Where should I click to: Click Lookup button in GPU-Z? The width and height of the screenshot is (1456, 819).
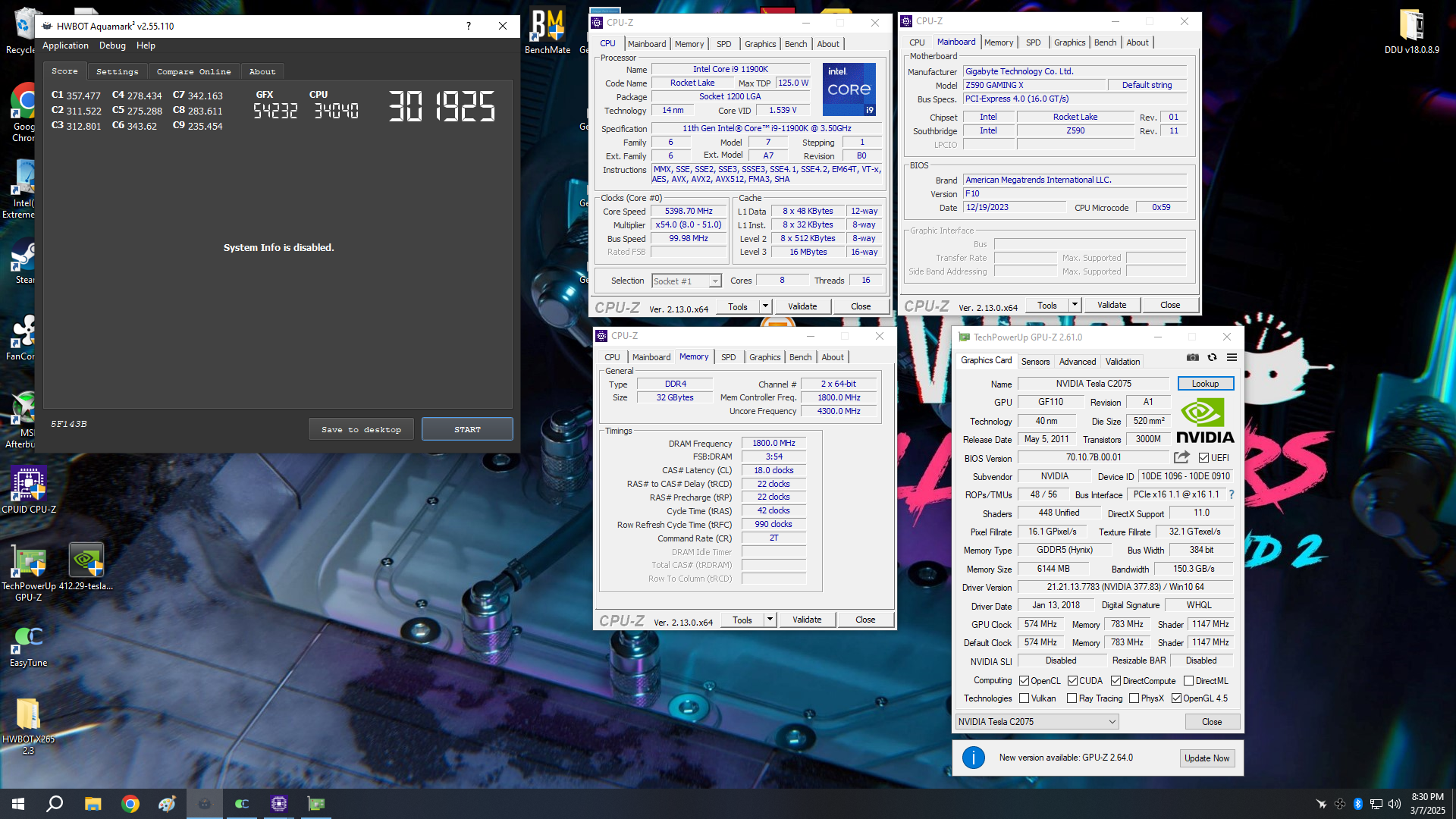click(1205, 384)
